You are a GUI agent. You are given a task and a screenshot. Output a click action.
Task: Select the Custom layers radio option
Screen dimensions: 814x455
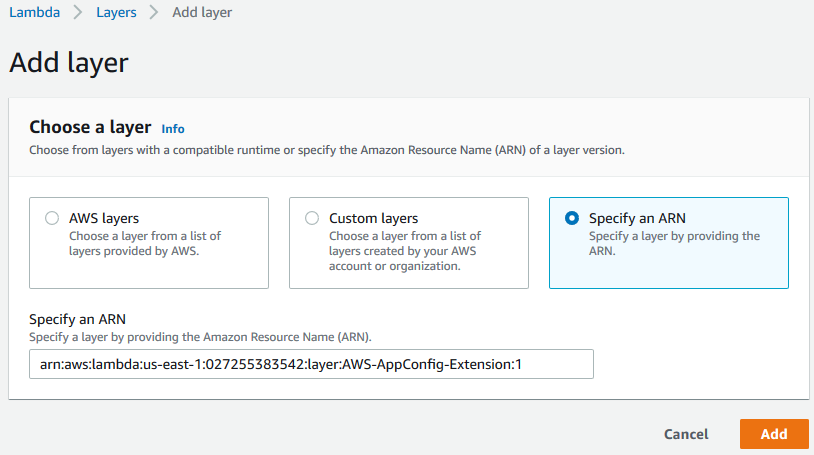312,218
